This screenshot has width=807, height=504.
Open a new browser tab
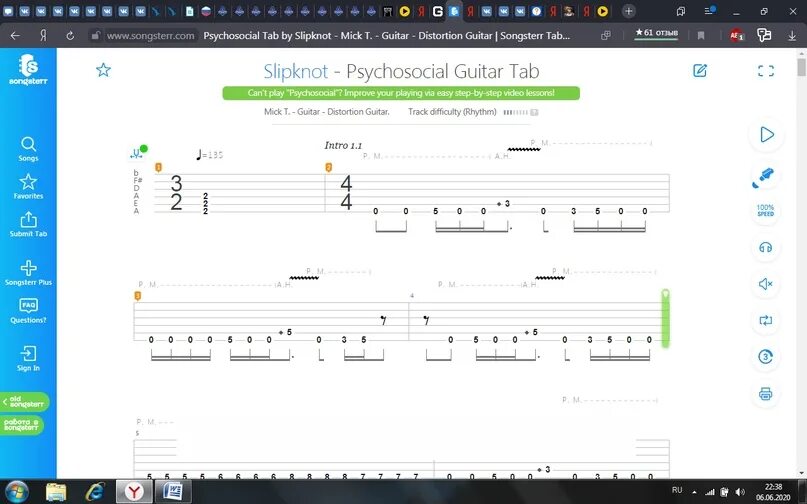[x=628, y=11]
